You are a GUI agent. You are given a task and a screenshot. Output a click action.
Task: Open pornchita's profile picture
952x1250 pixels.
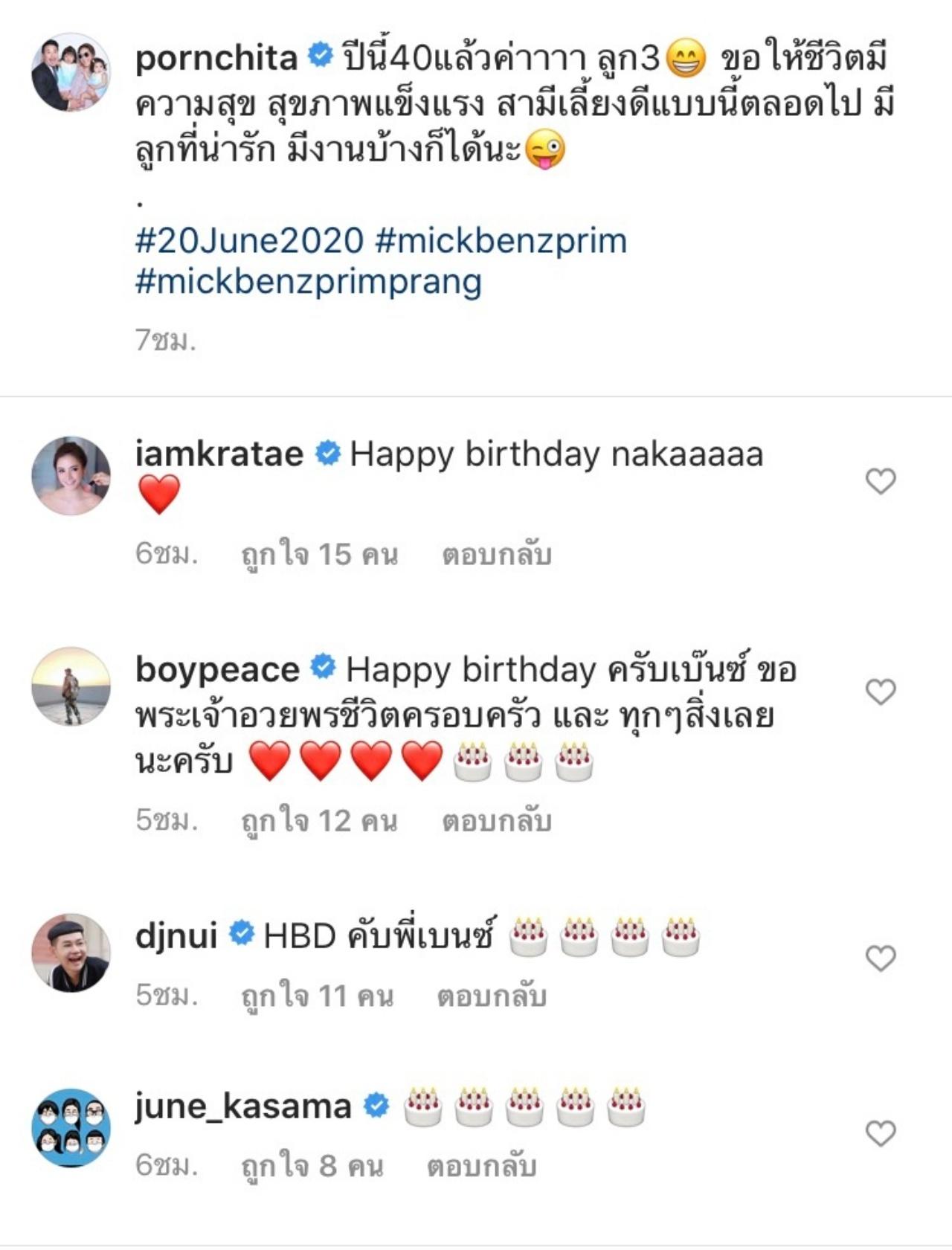tap(71, 72)
